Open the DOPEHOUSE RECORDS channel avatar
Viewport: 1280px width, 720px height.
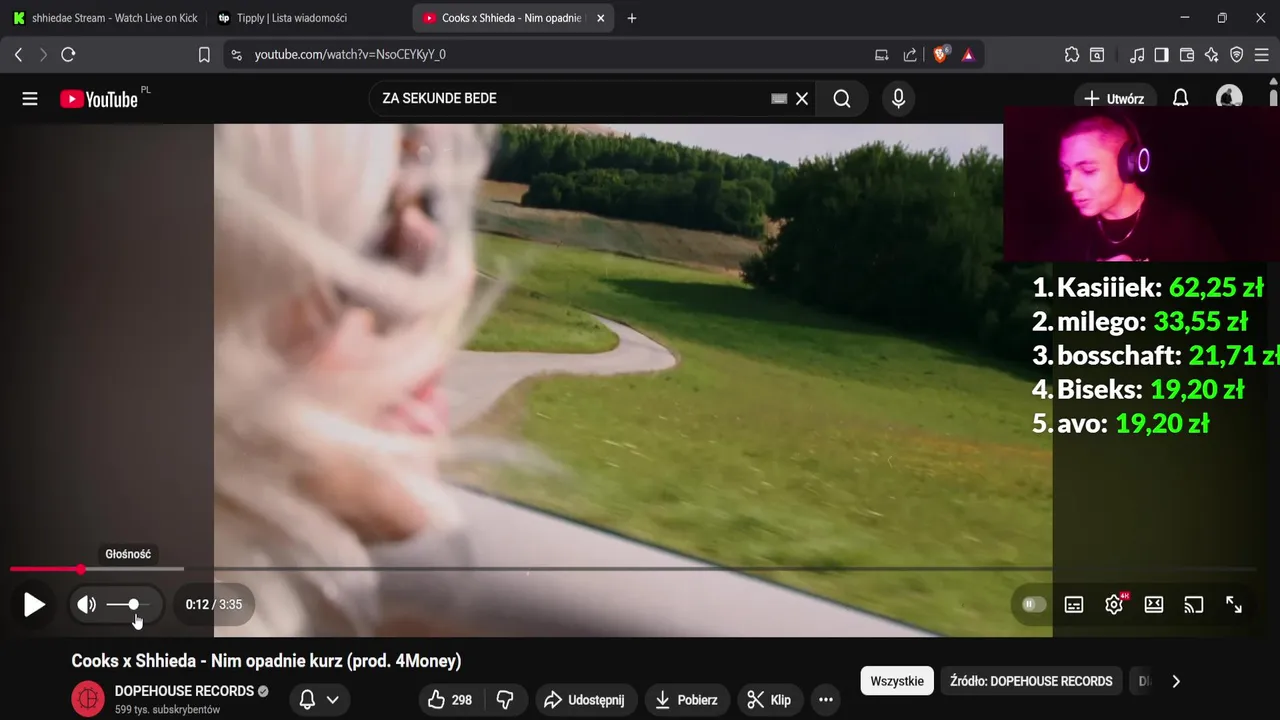click(88, 699)
